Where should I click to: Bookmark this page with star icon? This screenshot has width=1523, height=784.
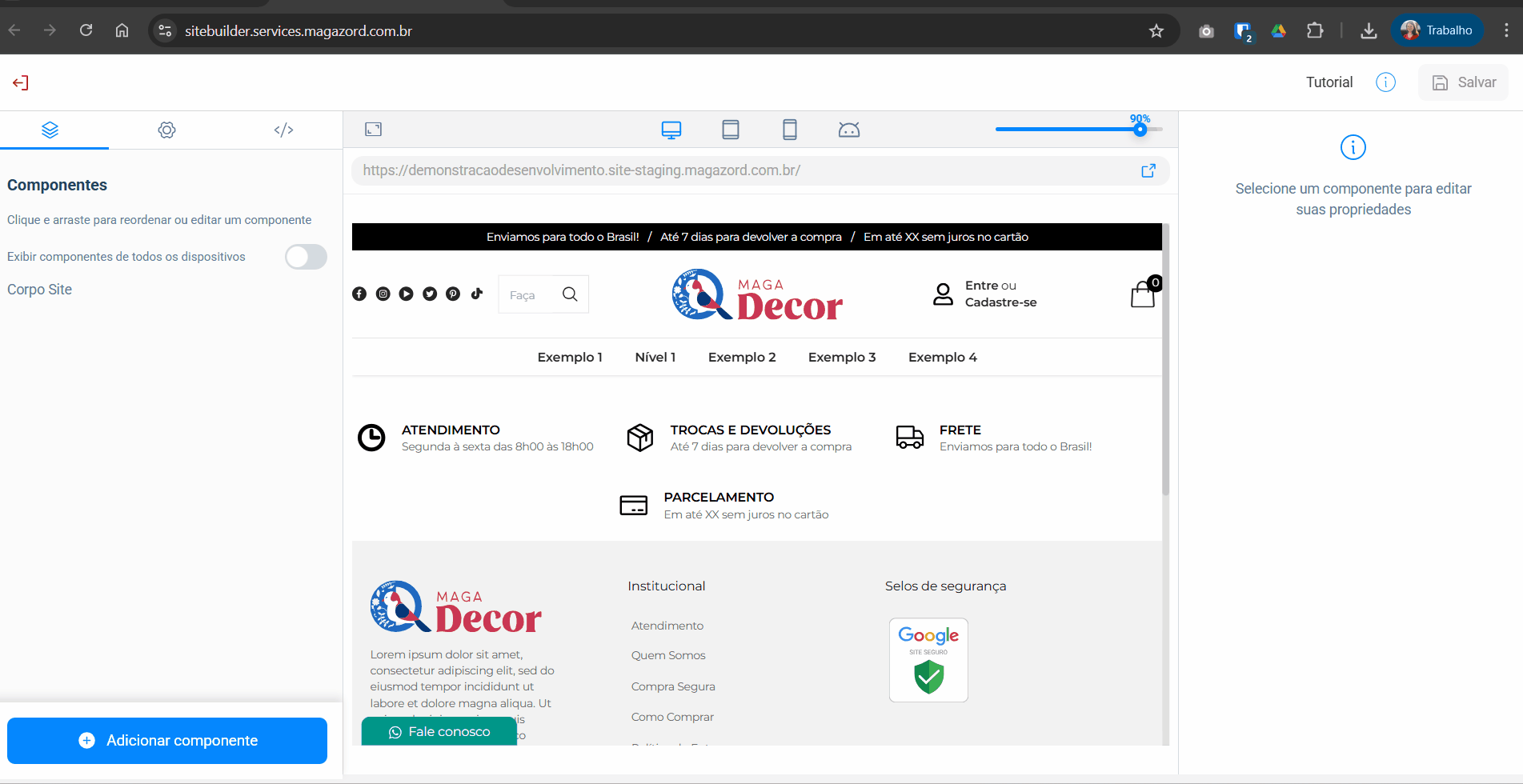(x=1156, y=30)
